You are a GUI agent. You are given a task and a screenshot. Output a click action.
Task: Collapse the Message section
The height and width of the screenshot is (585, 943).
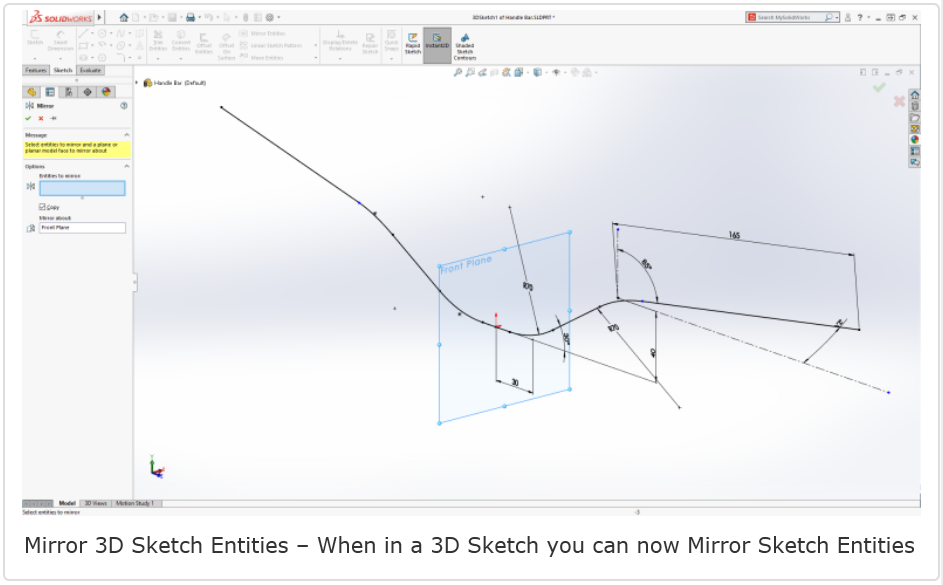pos(126,134)
